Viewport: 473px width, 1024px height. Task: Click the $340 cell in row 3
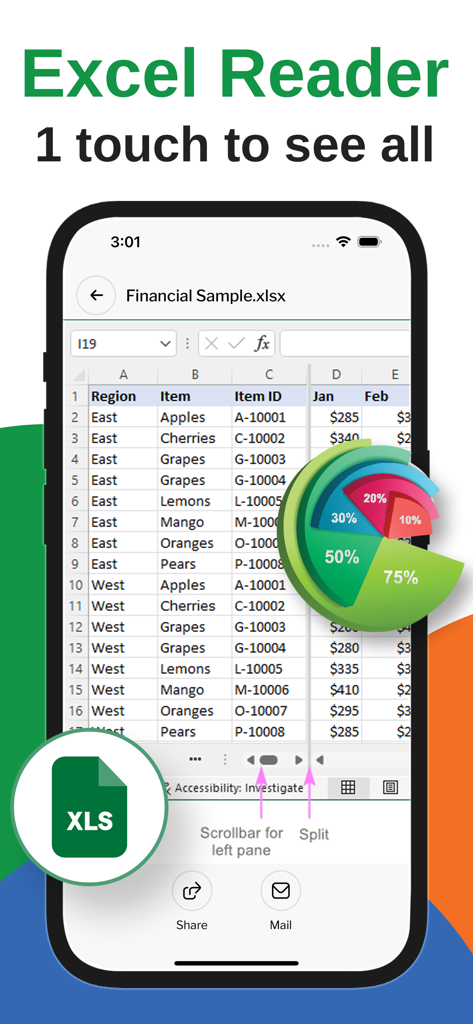(x=336, y=438)
